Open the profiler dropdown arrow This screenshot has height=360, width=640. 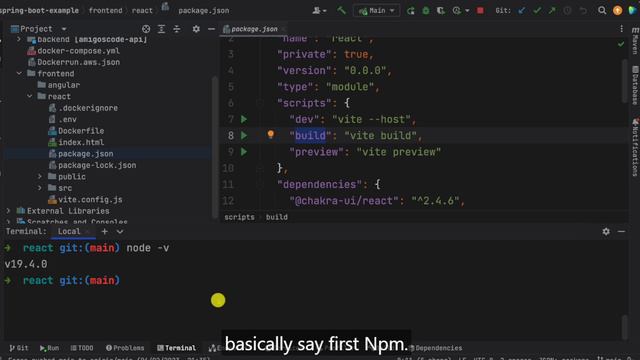[x=467, y=11]
